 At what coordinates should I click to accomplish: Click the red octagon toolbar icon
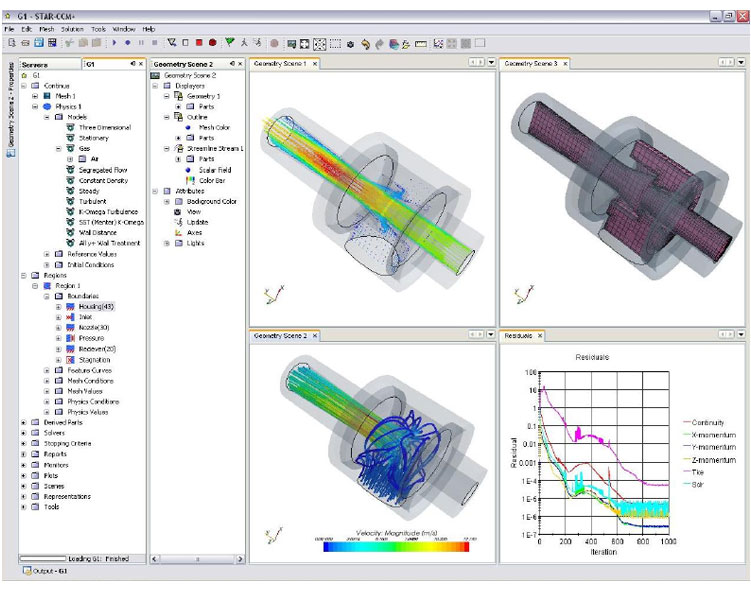pos(213,43)
